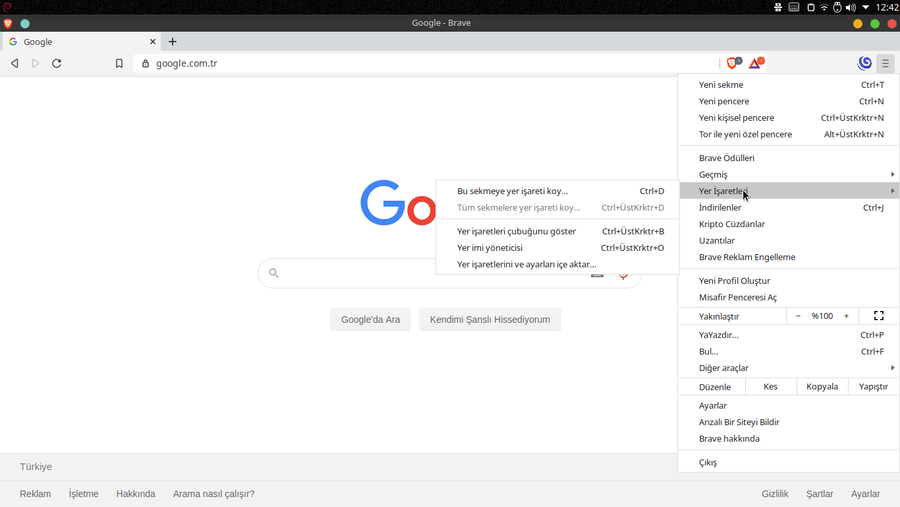Screen dimensions: 900x507
Task: Open İndirilenler menu item
Action: coord(789,207)
